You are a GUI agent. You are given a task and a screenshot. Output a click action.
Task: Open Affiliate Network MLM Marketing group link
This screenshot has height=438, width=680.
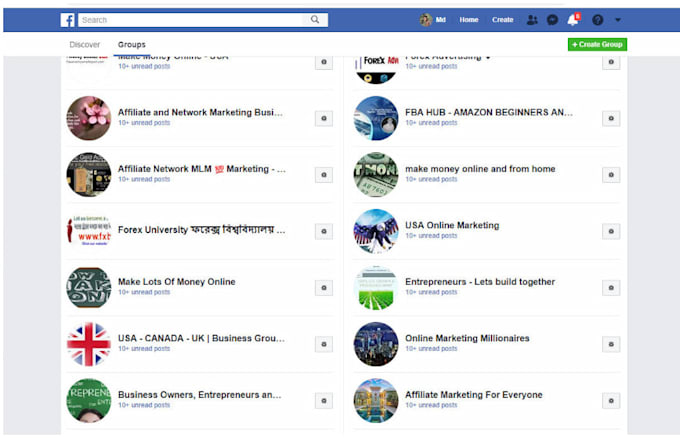pos(202,169)
